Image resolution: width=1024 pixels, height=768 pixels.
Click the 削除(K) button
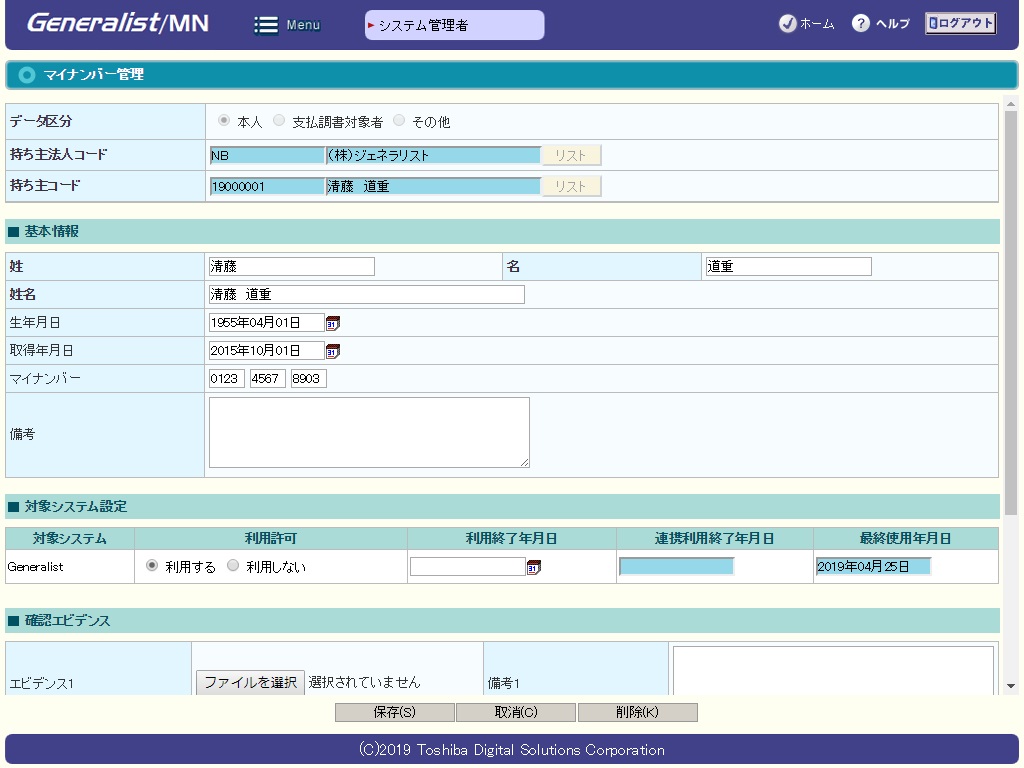click(x=637, y=713)
